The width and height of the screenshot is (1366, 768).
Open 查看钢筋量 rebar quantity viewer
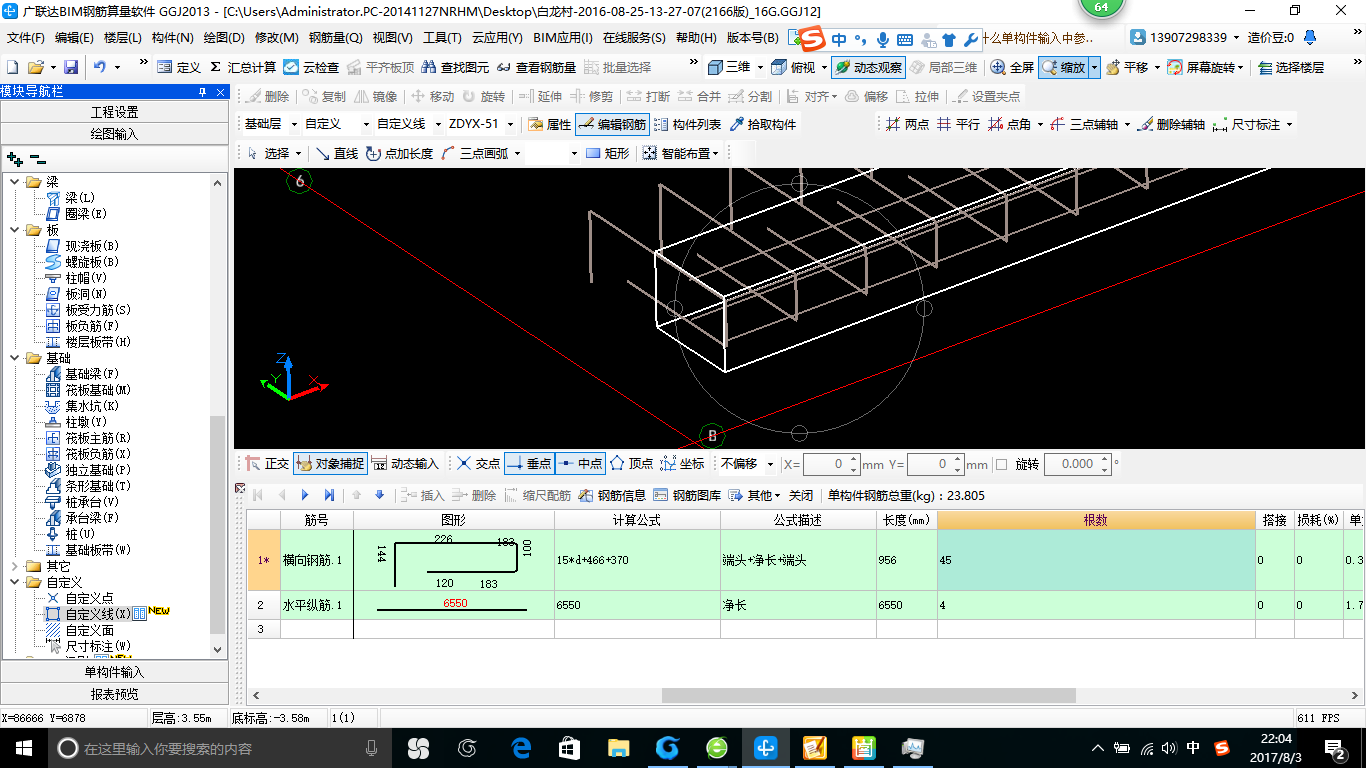coord(536,67)
